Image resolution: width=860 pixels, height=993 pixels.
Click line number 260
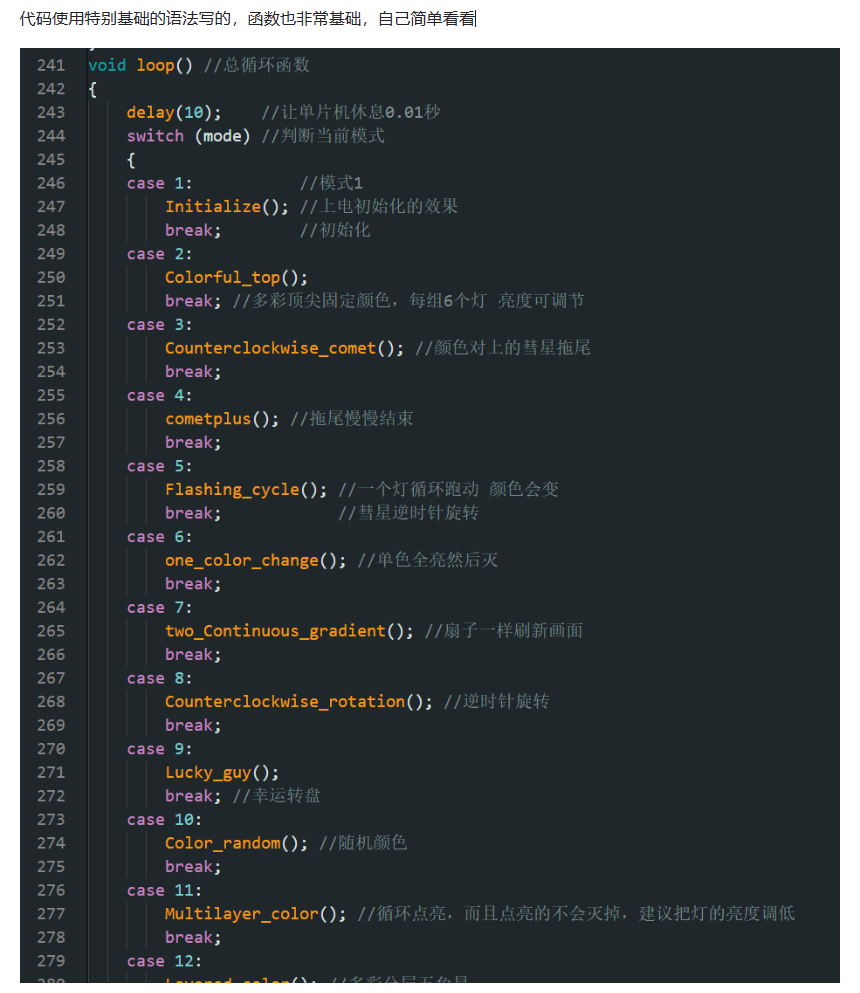pos(51,514)
